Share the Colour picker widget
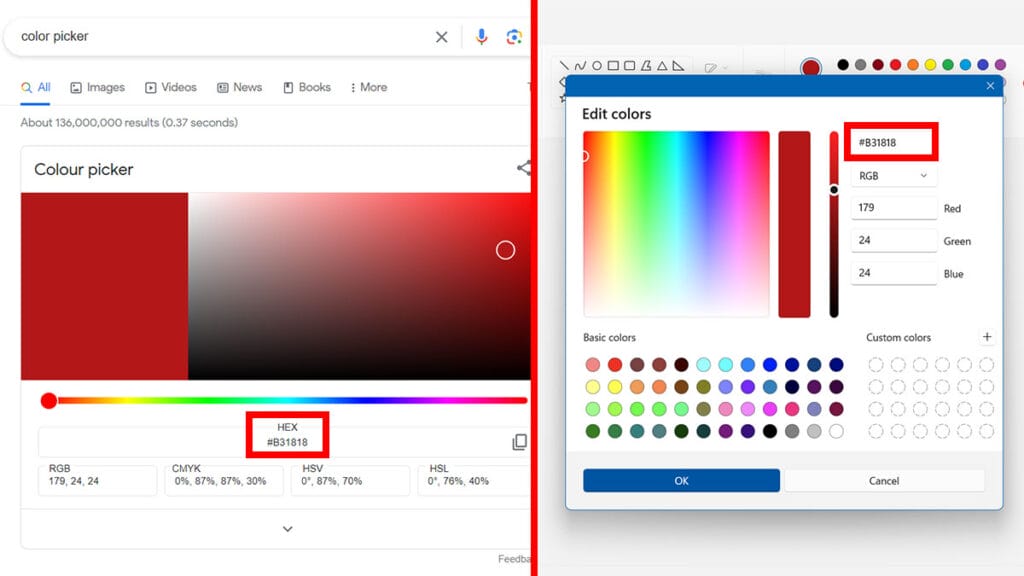Image resolution: width=1024 pixels, height=576 pixels. tap(523, 168)
